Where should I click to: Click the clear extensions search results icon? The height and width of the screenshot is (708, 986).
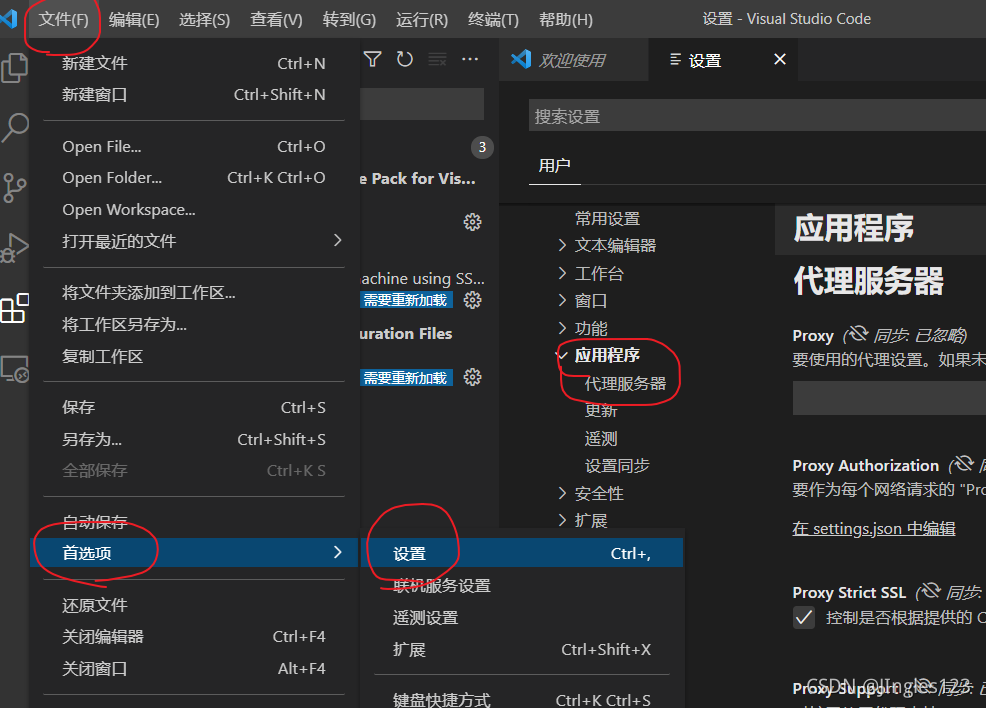pyautogui.click(x=437, y=59)
